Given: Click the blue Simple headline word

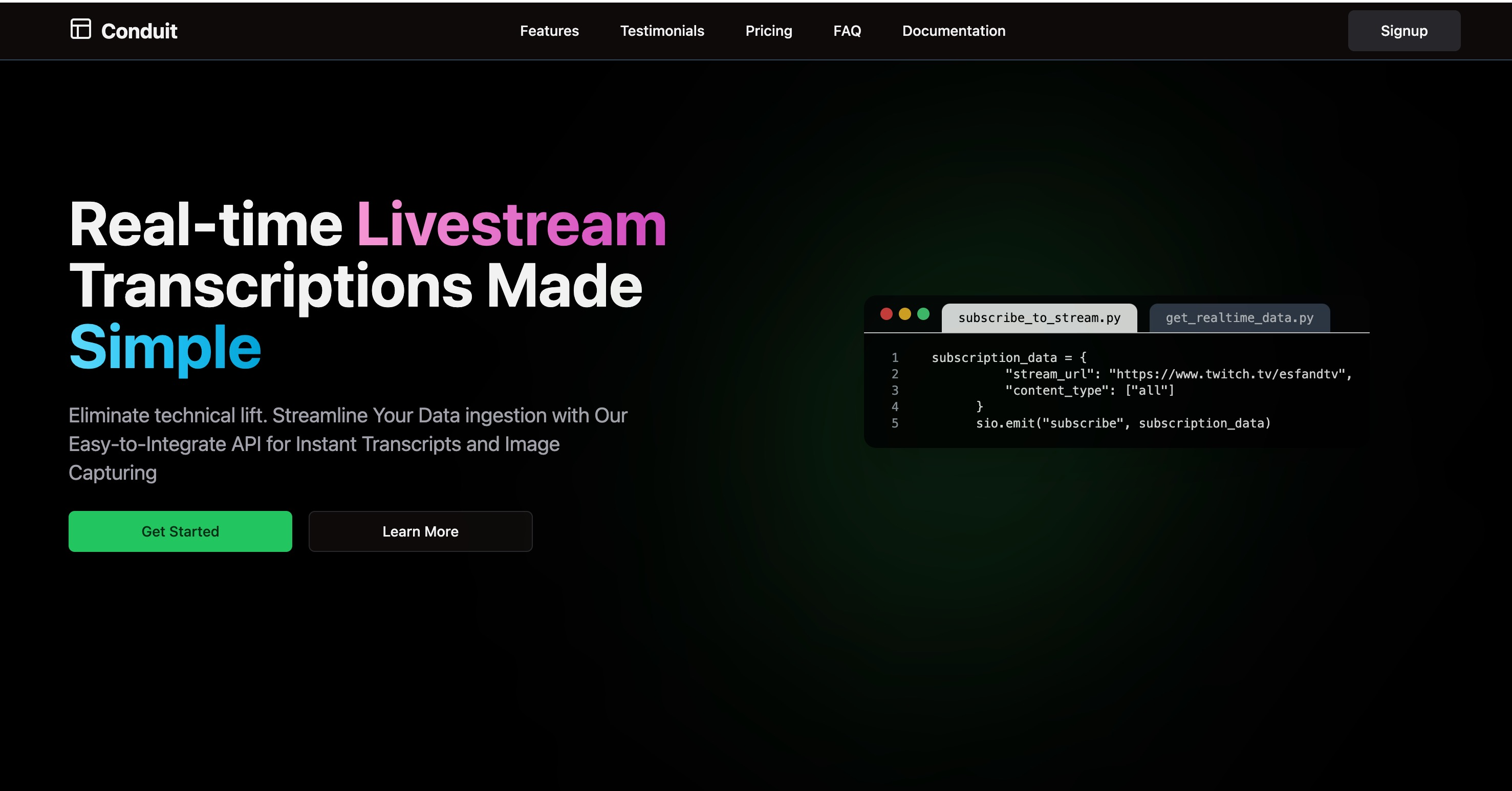Looking at the screenshot, I should [165, 348].
